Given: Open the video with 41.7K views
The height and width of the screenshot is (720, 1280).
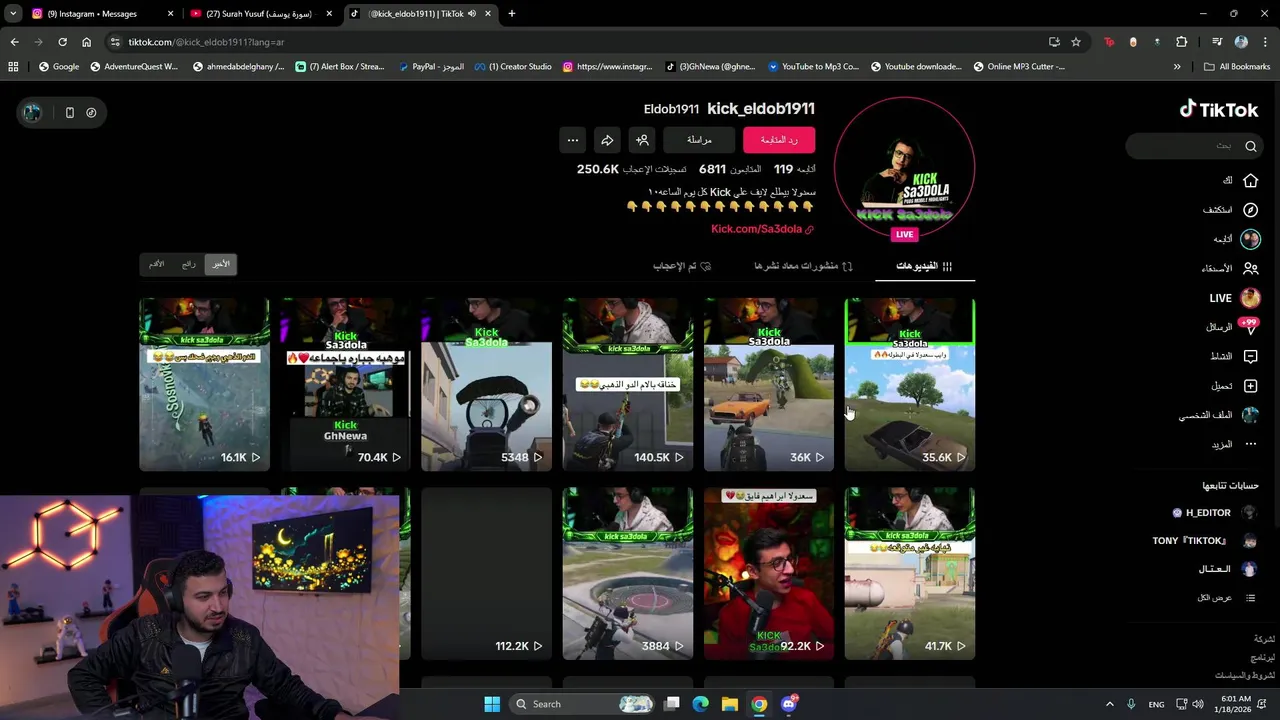Looking at the screenshot, I should pos(910,574).
